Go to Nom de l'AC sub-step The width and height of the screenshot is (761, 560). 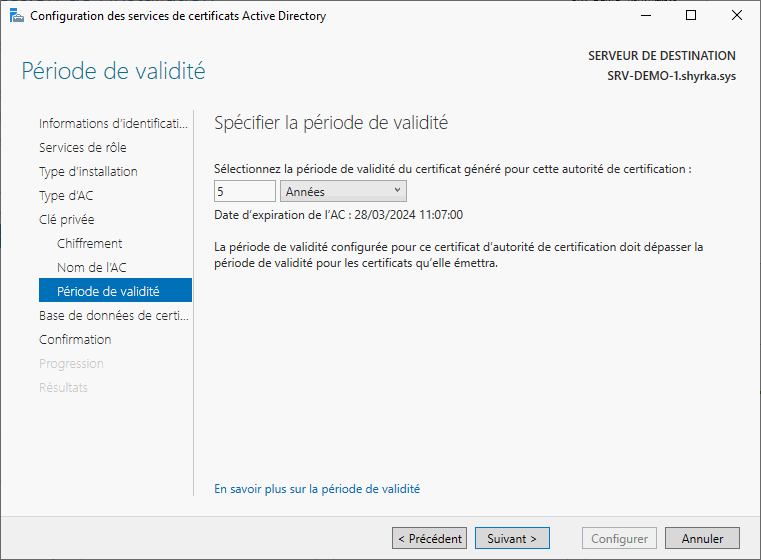tap(92, 268)
